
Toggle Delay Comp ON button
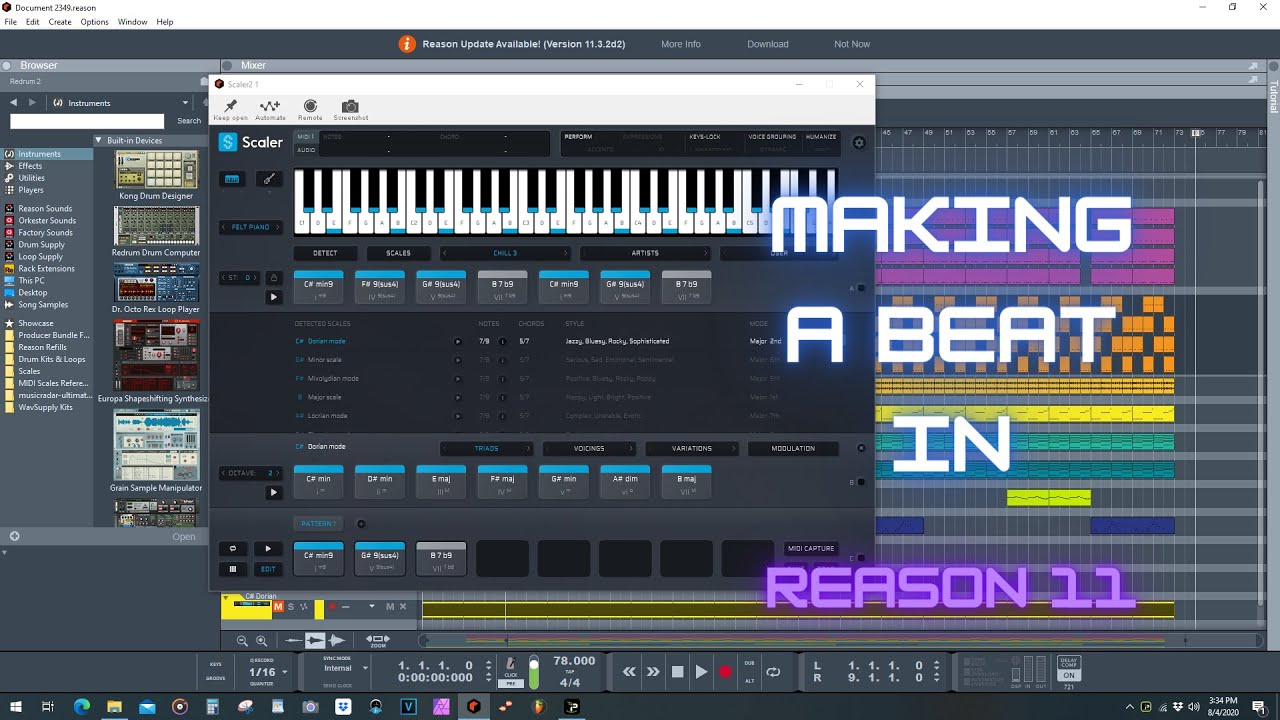pyautogui.click(x=1069, y=675)
